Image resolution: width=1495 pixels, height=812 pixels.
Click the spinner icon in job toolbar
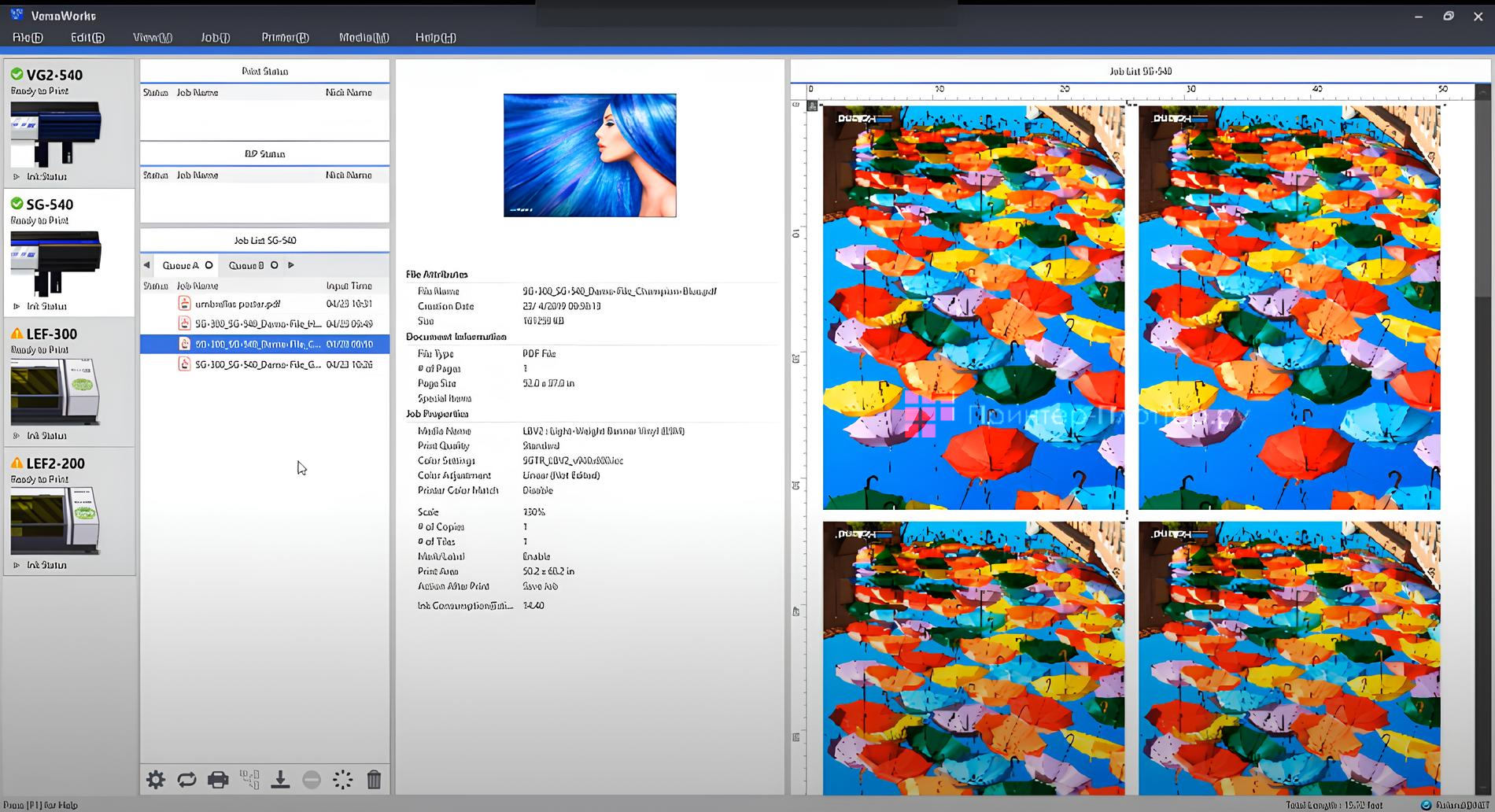pos(343,780)
